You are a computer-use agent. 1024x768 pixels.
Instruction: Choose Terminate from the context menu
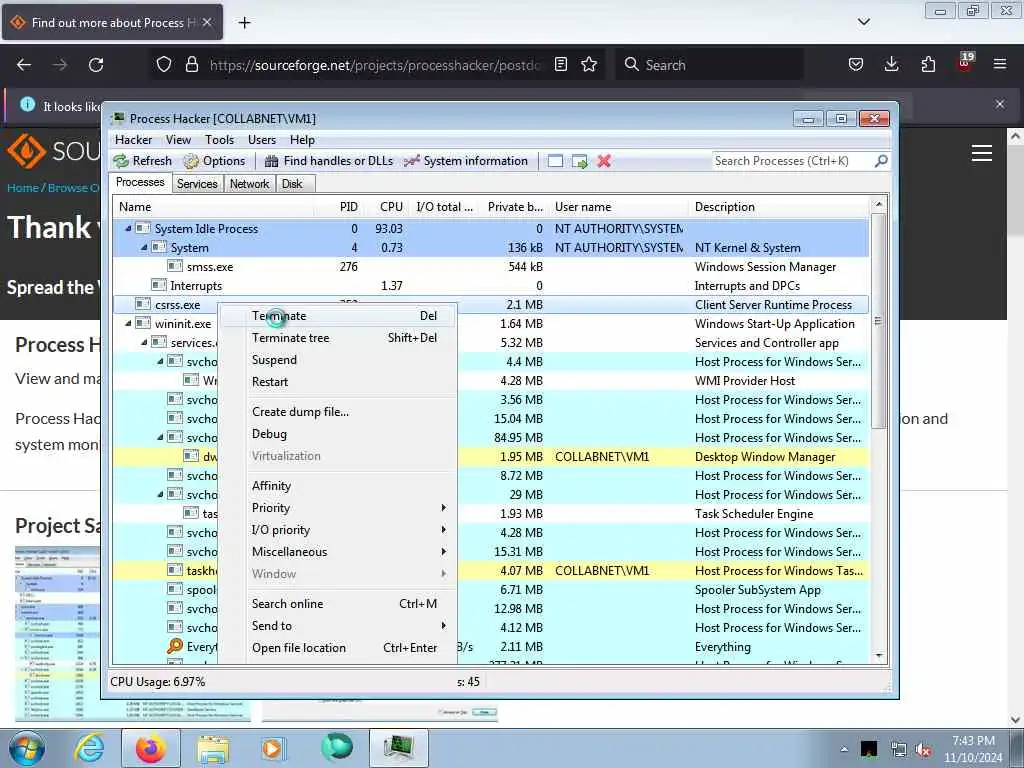point(338,316)
